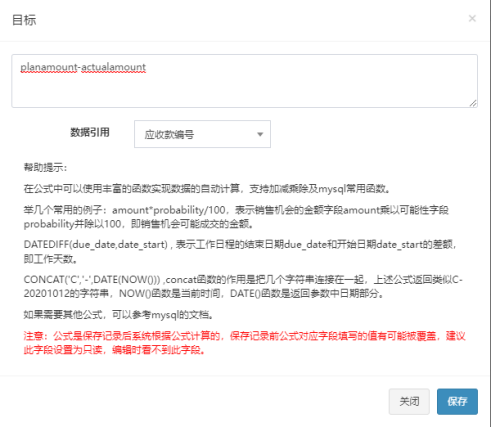Click the 帮助提示 heading
Image resolution: width=492 pixels, height=428 pixels.
tap(45, 167)
